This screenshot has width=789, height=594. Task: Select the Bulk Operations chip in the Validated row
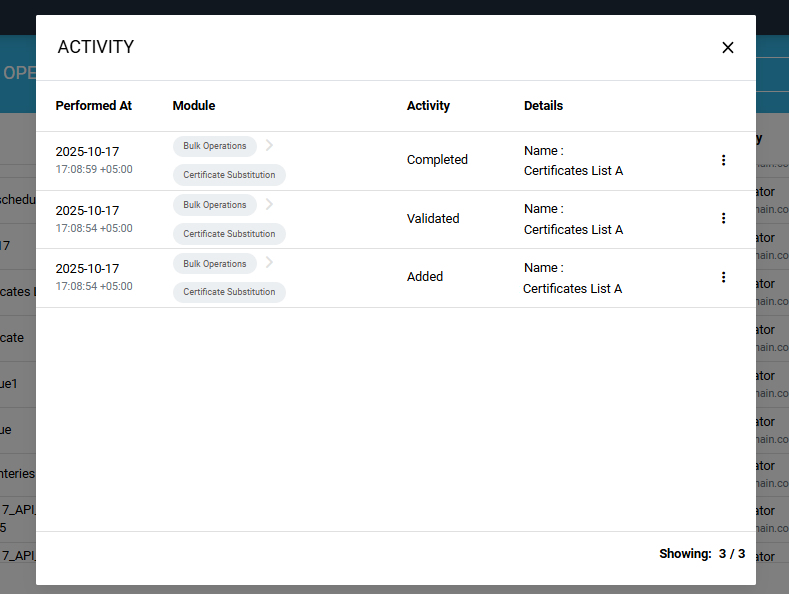coord(214,205)
